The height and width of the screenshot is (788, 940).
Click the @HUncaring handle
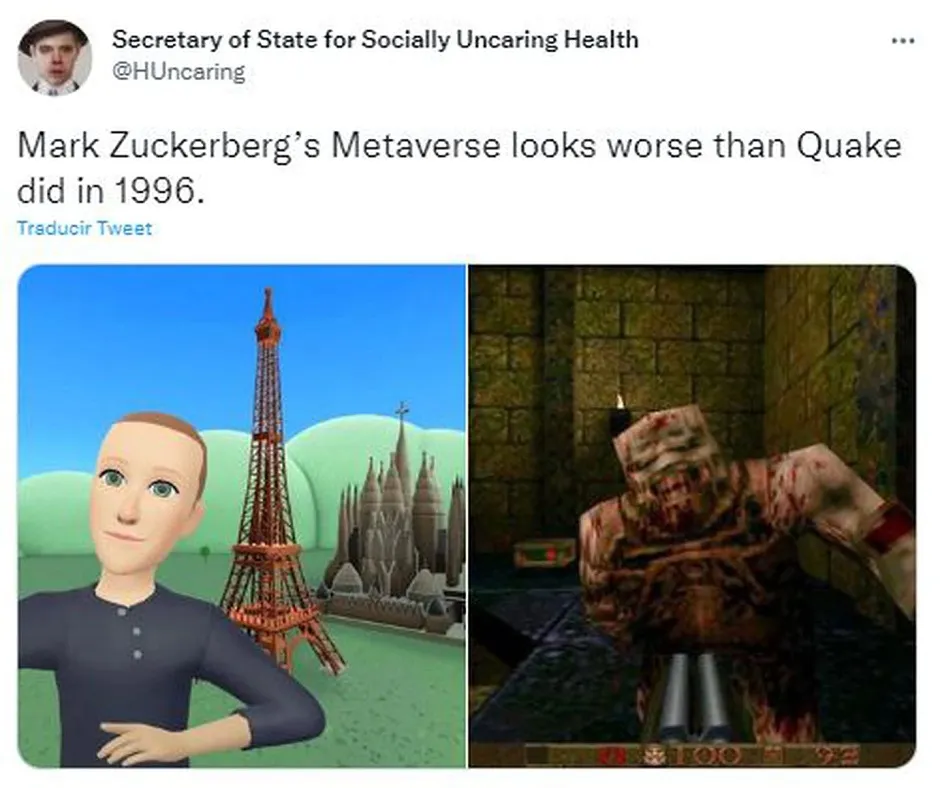(179, 72)
